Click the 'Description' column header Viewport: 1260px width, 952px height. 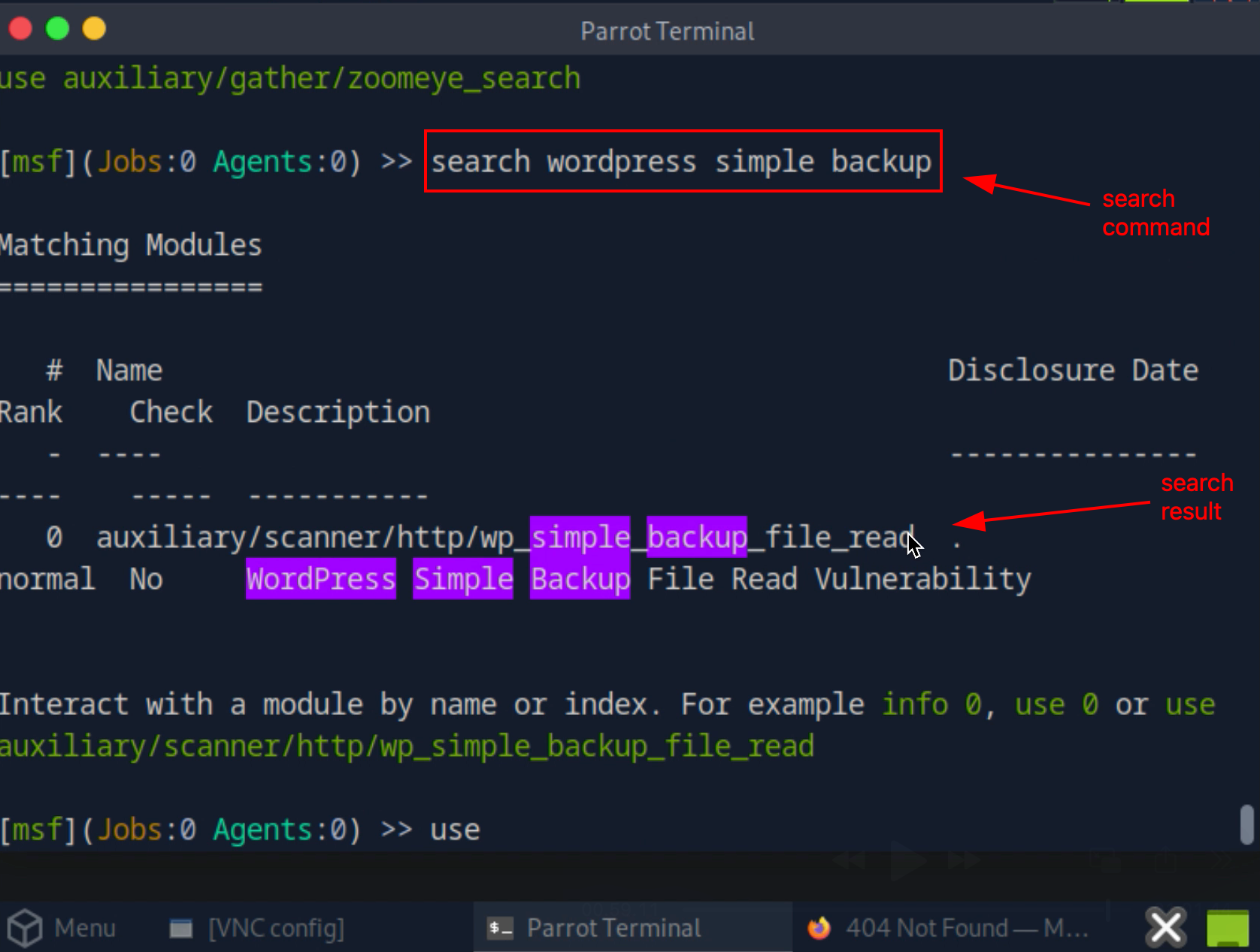click(x=338, y=413)
